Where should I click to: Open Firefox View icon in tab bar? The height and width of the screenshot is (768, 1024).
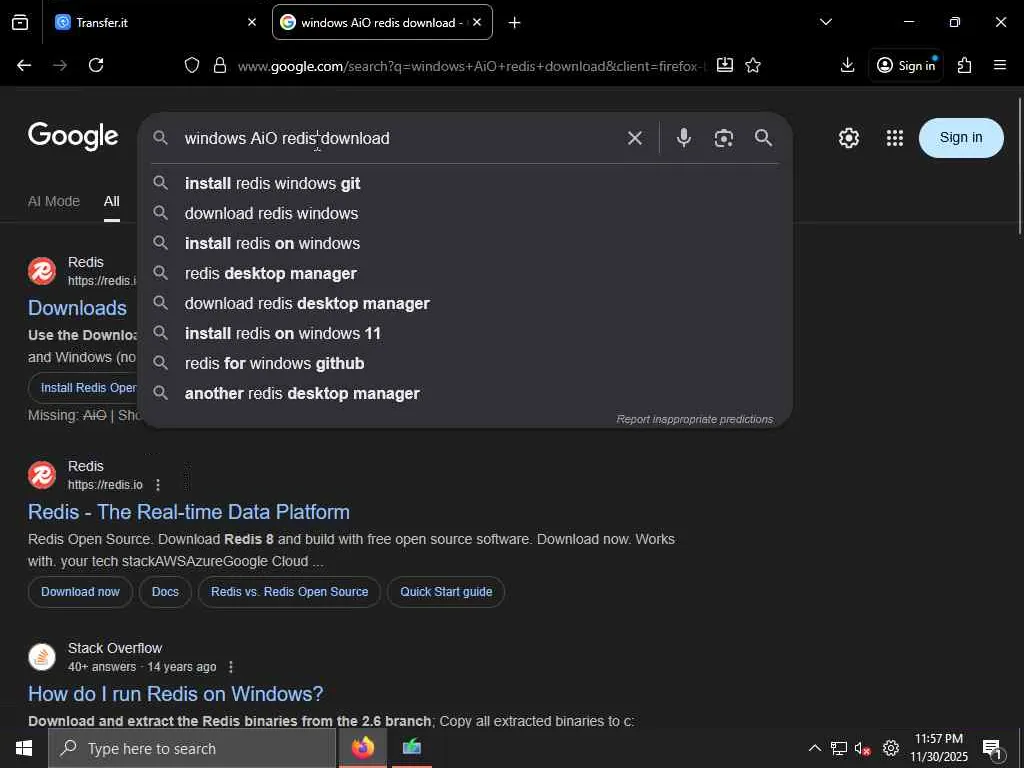20,22
